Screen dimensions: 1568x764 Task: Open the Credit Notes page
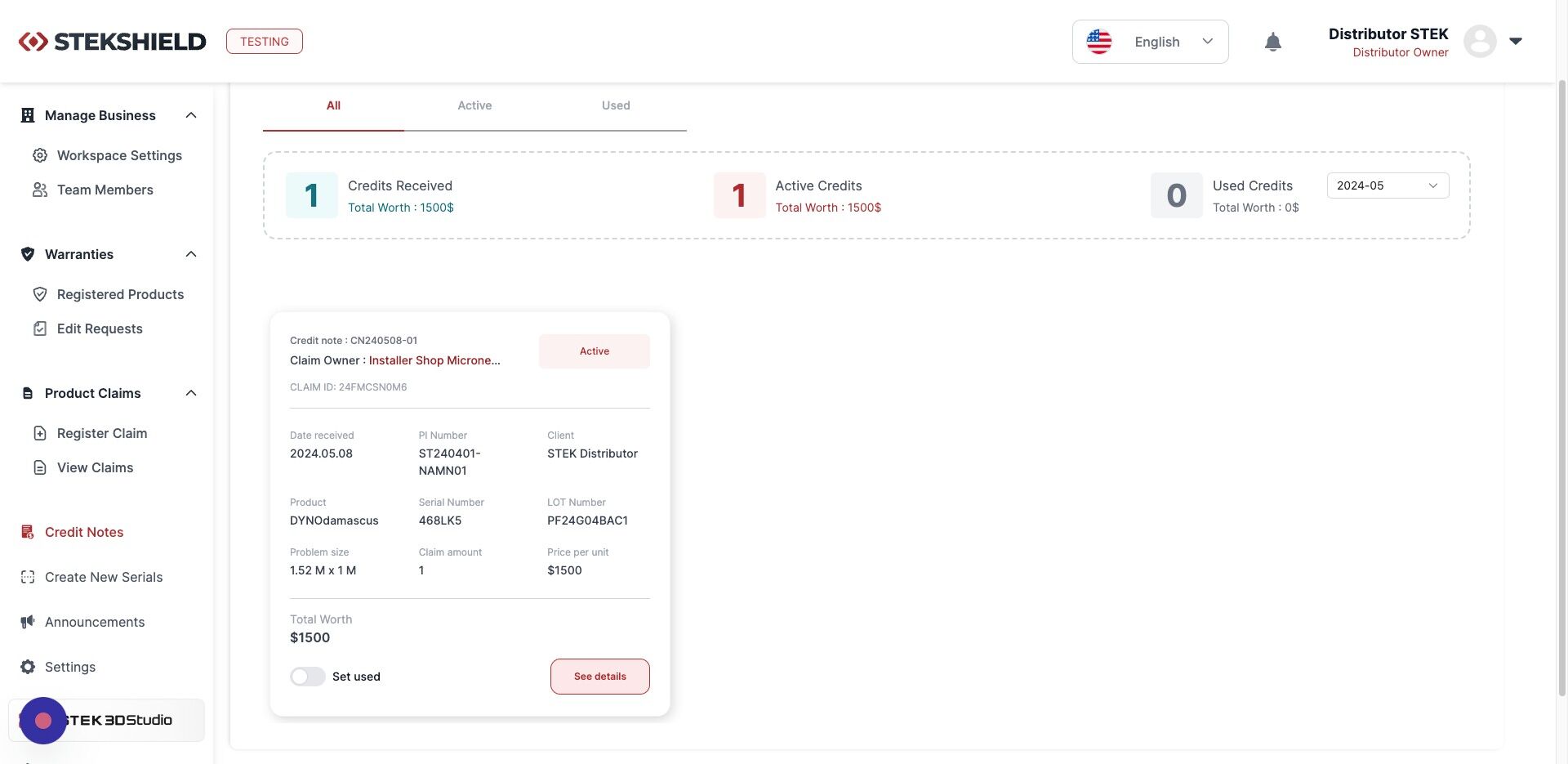[84, 532]
